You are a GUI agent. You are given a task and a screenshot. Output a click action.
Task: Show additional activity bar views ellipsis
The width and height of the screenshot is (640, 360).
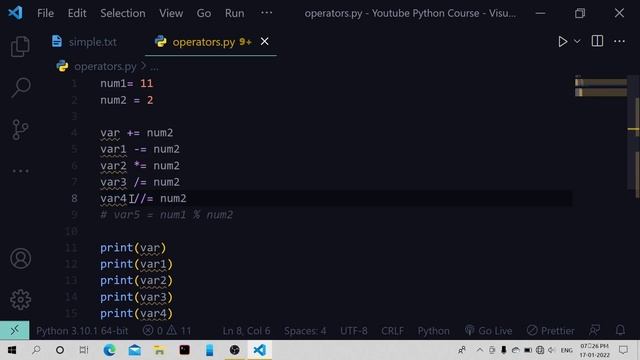click(x=20, y=171)
